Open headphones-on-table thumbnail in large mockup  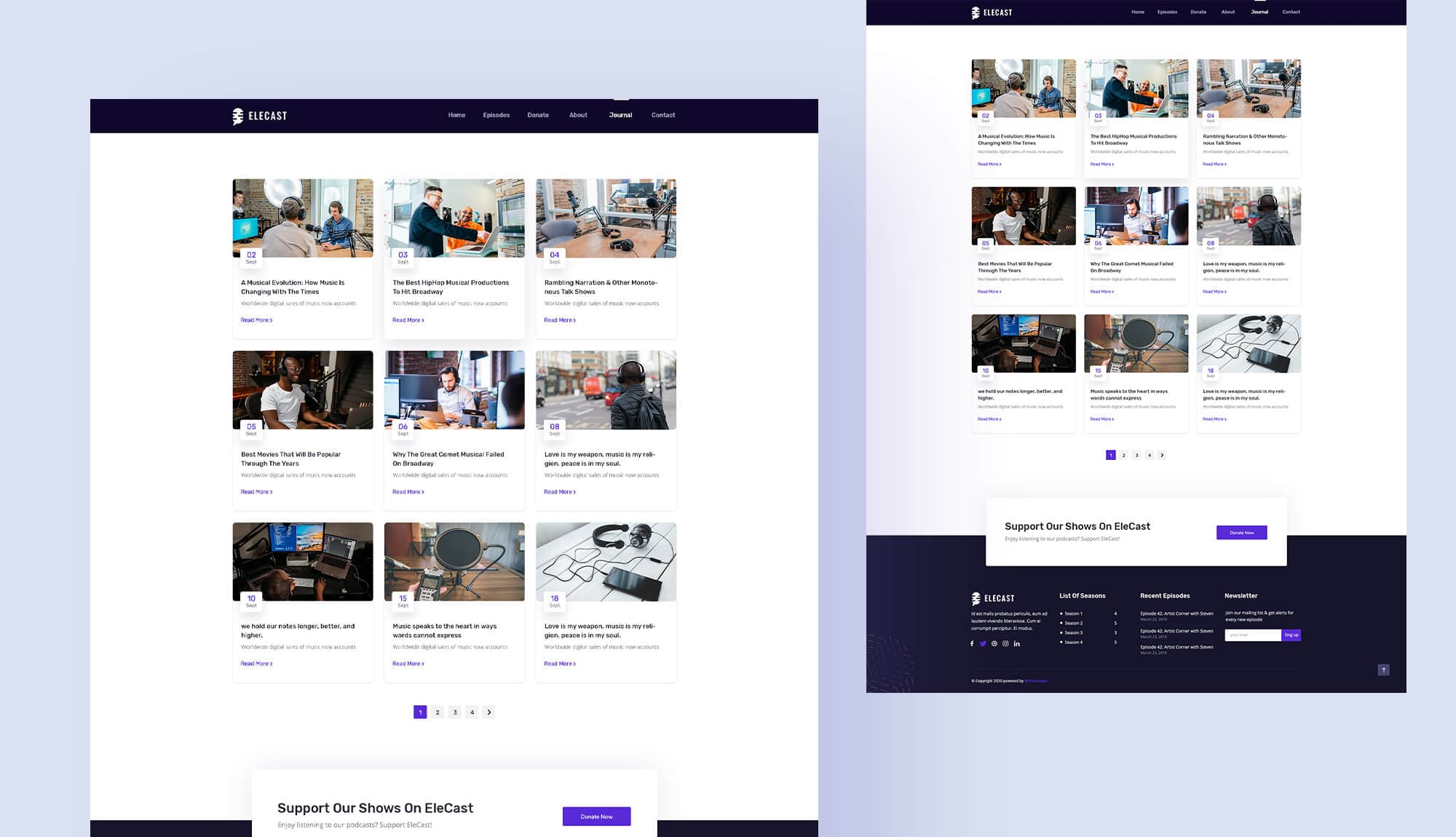click(606, 561)
